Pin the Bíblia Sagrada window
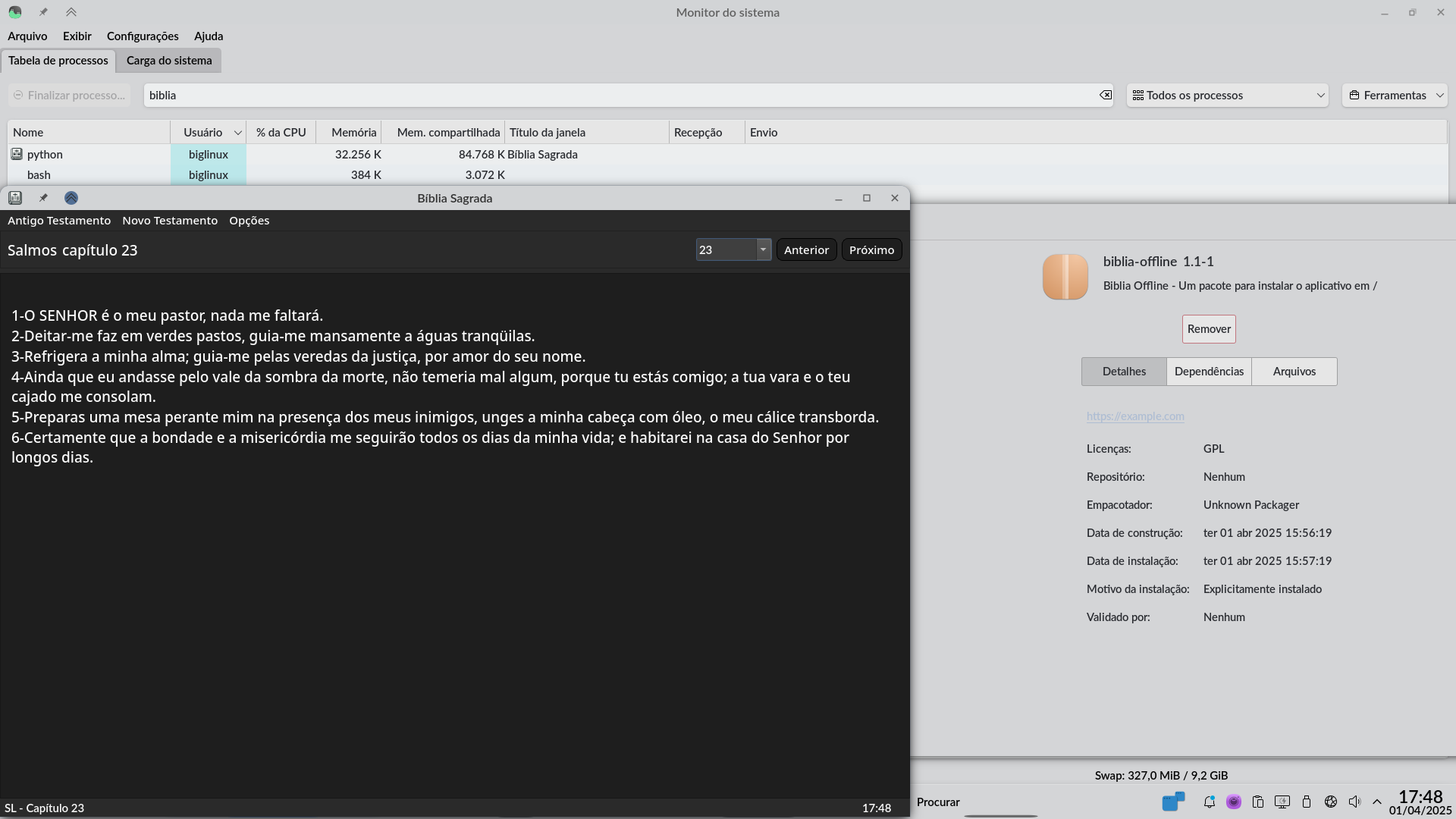Screen dimensions: 1456x819 [43, 198]
